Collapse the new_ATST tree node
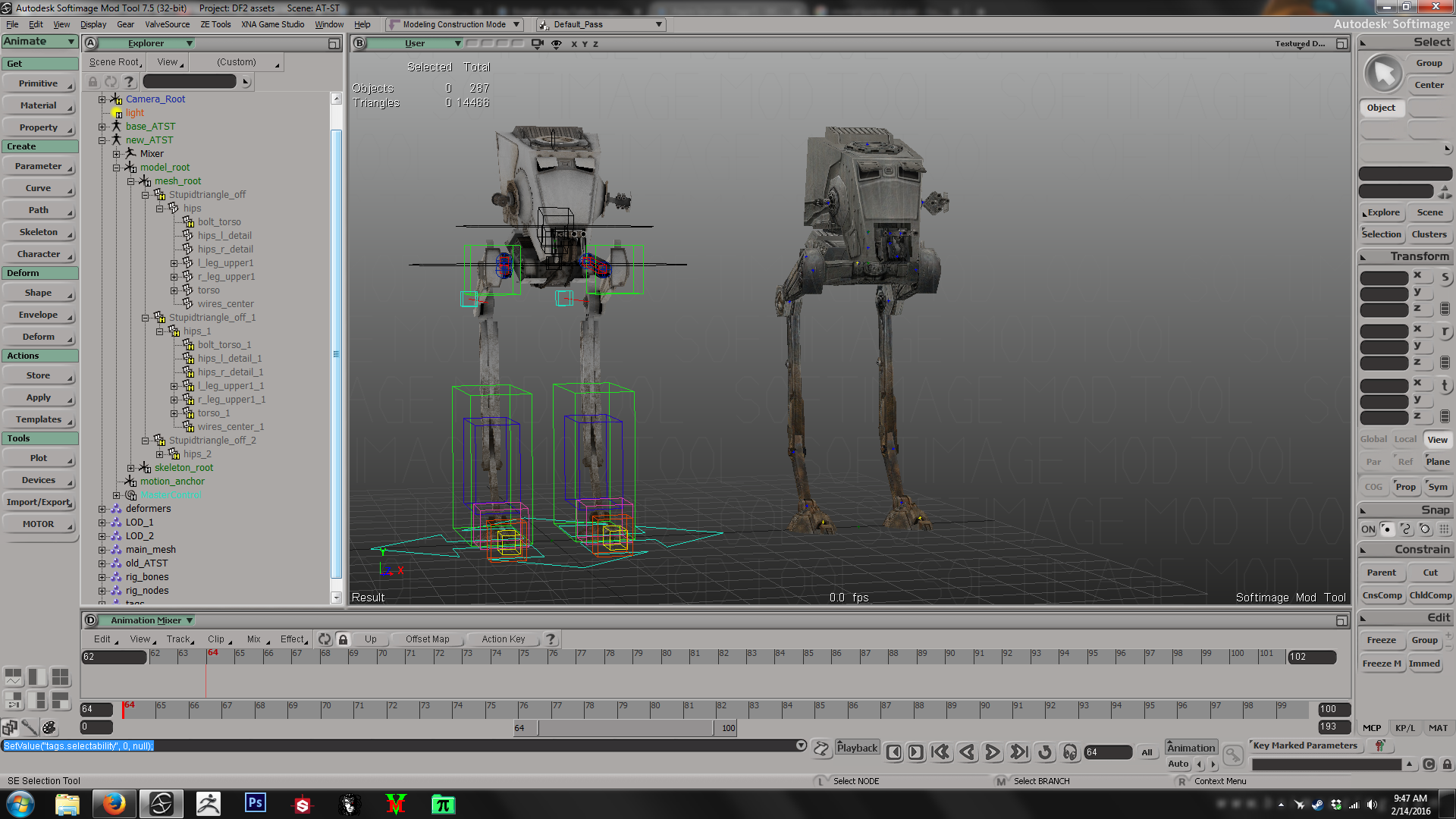Screen dimensions: 1456x819 coord(102,140)
